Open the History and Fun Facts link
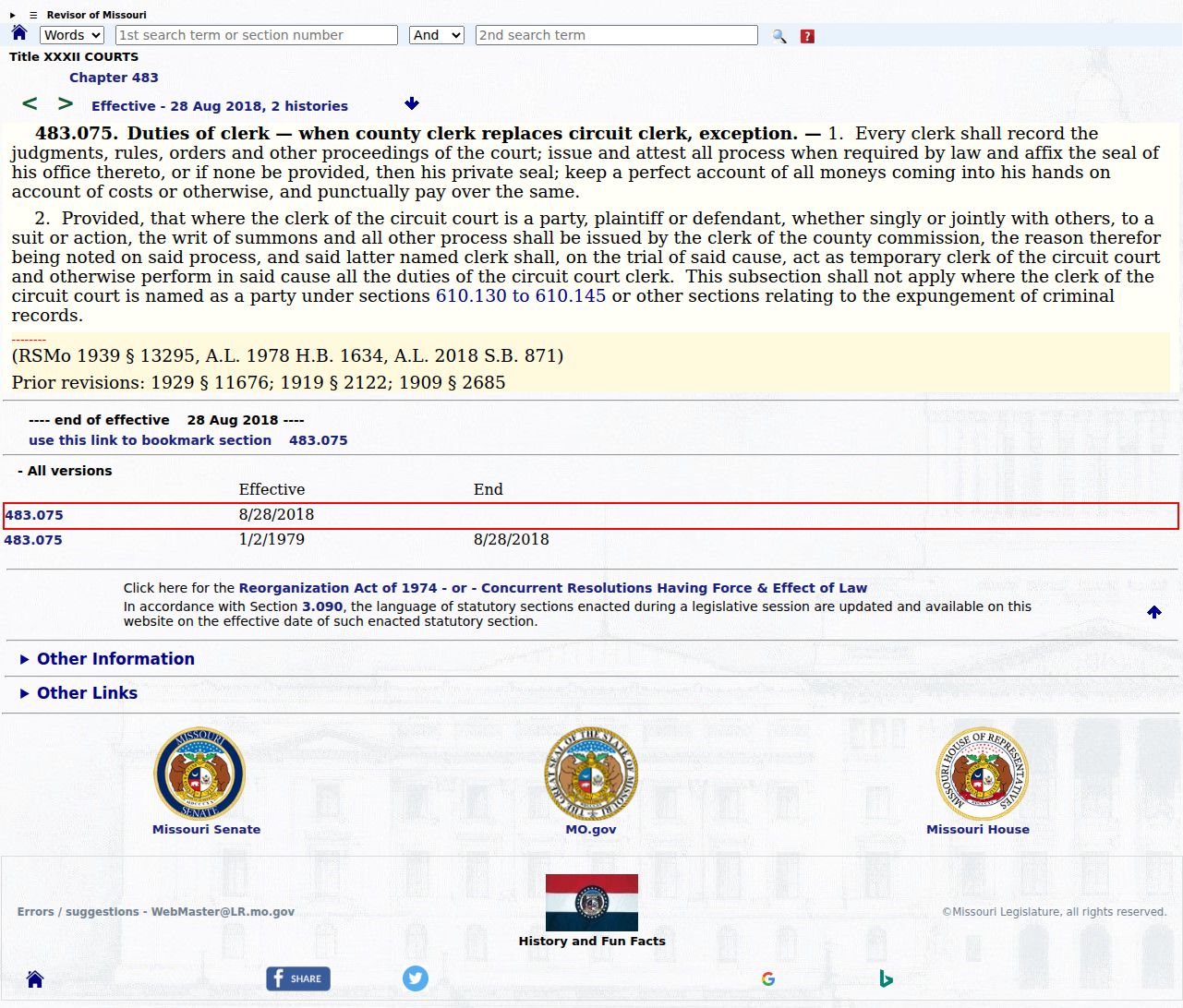The height and width of the screenshot is (1008, 1183). pyautogui.click(x=592, y=942)
